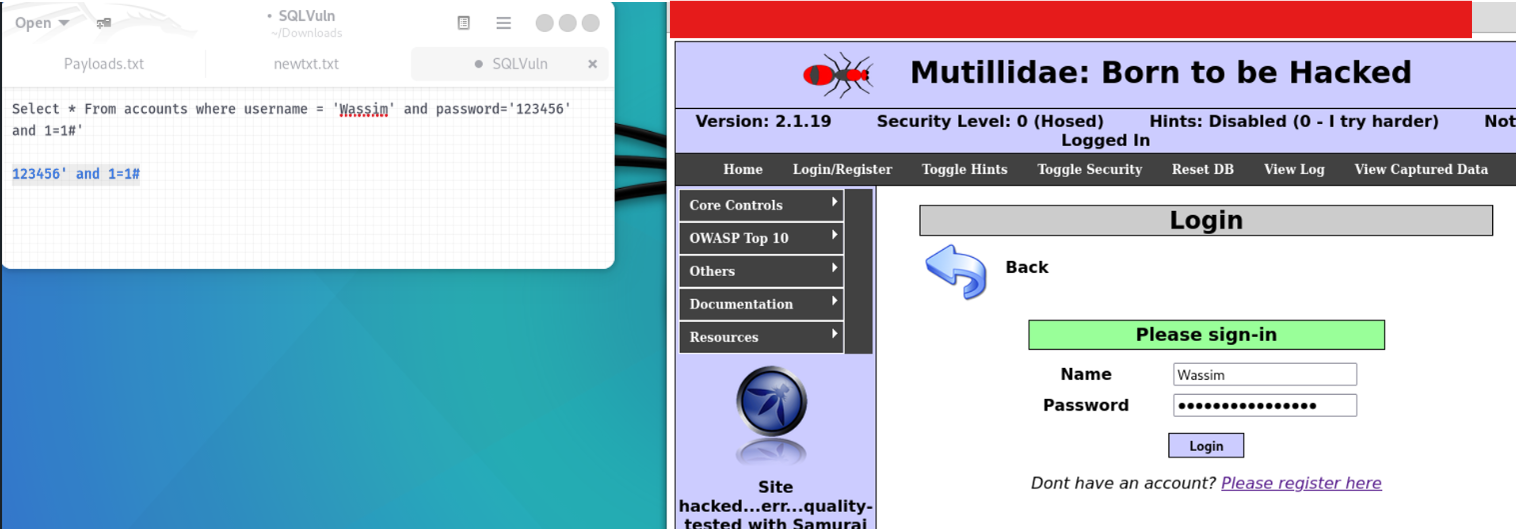
Task: Click the highlighted payload line 123456' and 1=1#
Action: point(76,174)
